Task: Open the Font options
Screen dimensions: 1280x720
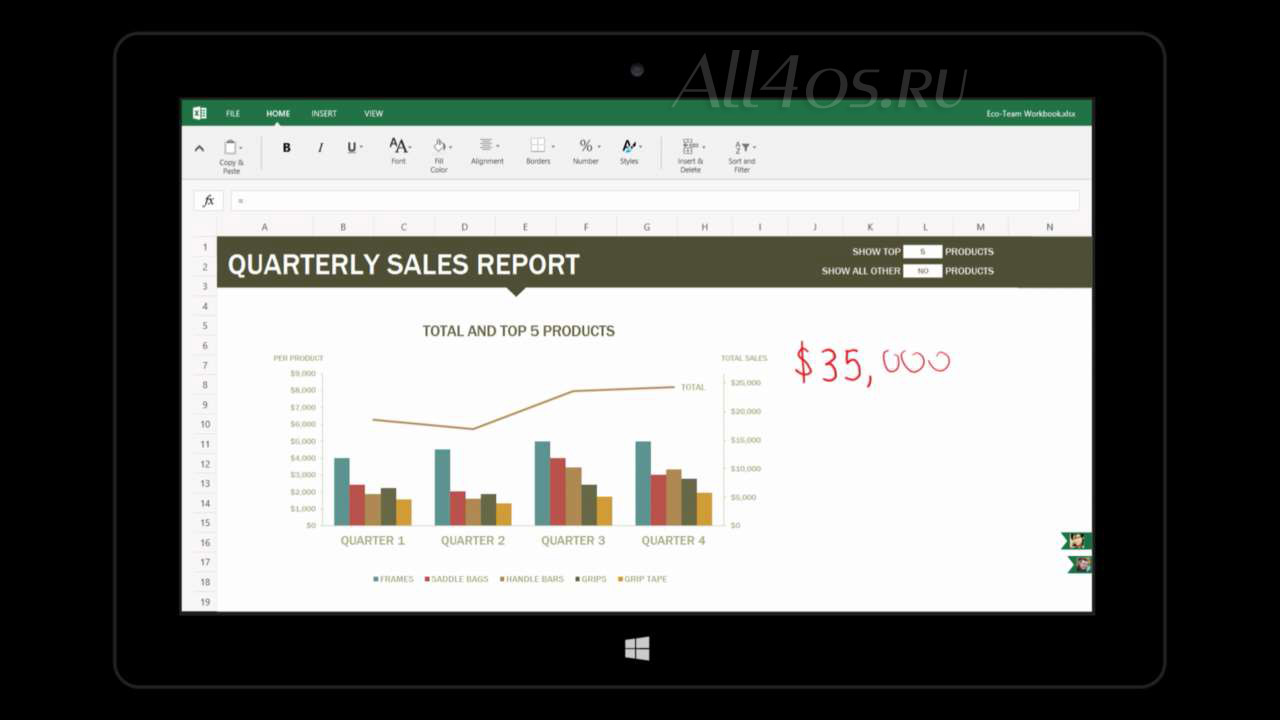Action: (399, 151)
